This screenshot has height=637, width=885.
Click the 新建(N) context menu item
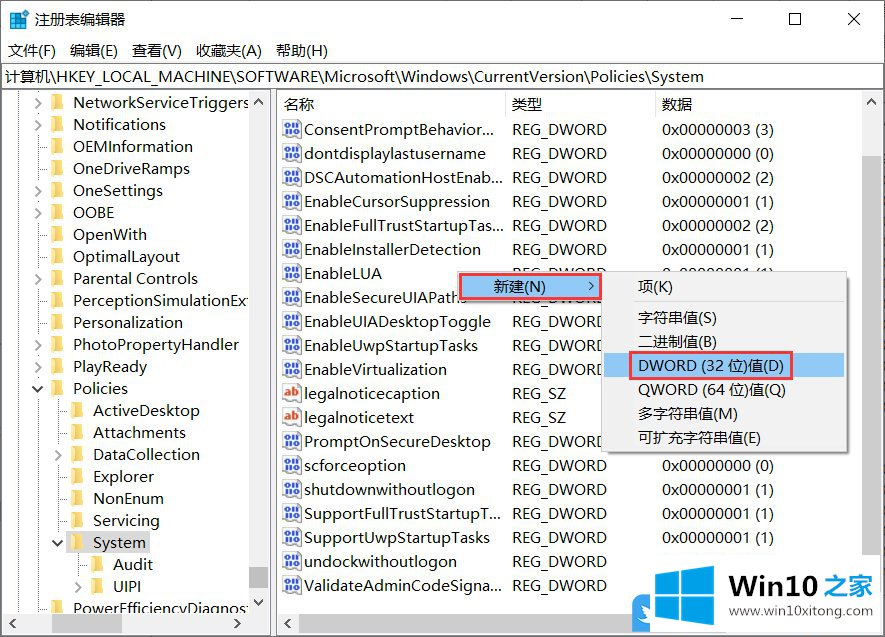point(529,287)
